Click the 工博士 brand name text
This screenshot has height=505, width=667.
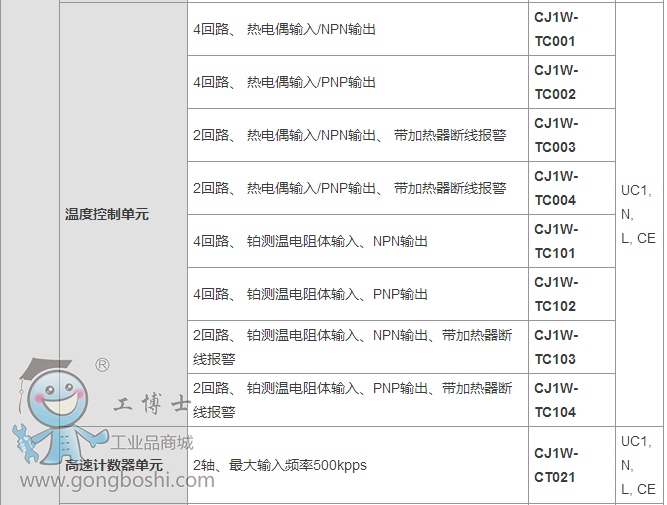coord(153,406)
